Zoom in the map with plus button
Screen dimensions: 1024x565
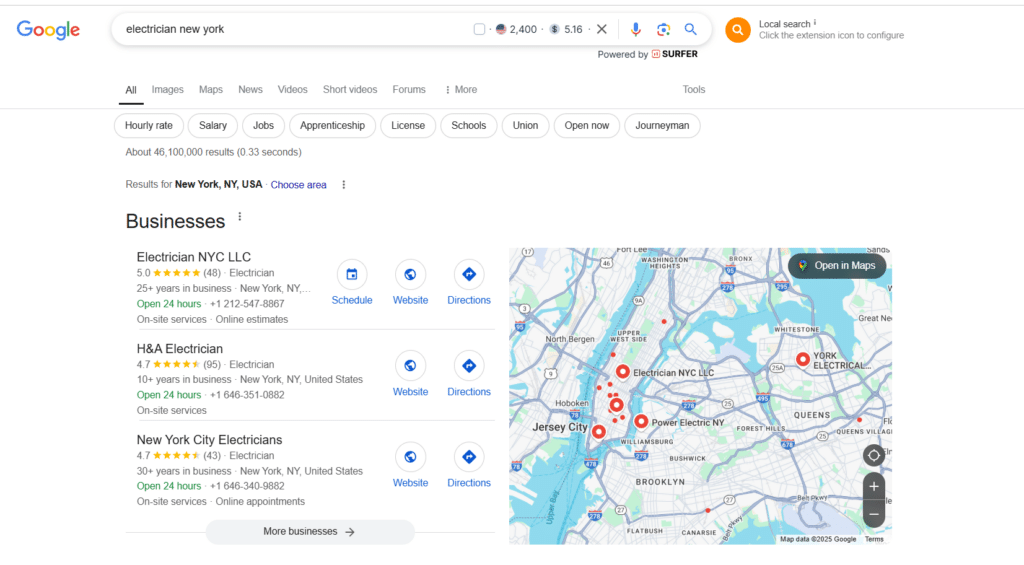click(874, 487)
